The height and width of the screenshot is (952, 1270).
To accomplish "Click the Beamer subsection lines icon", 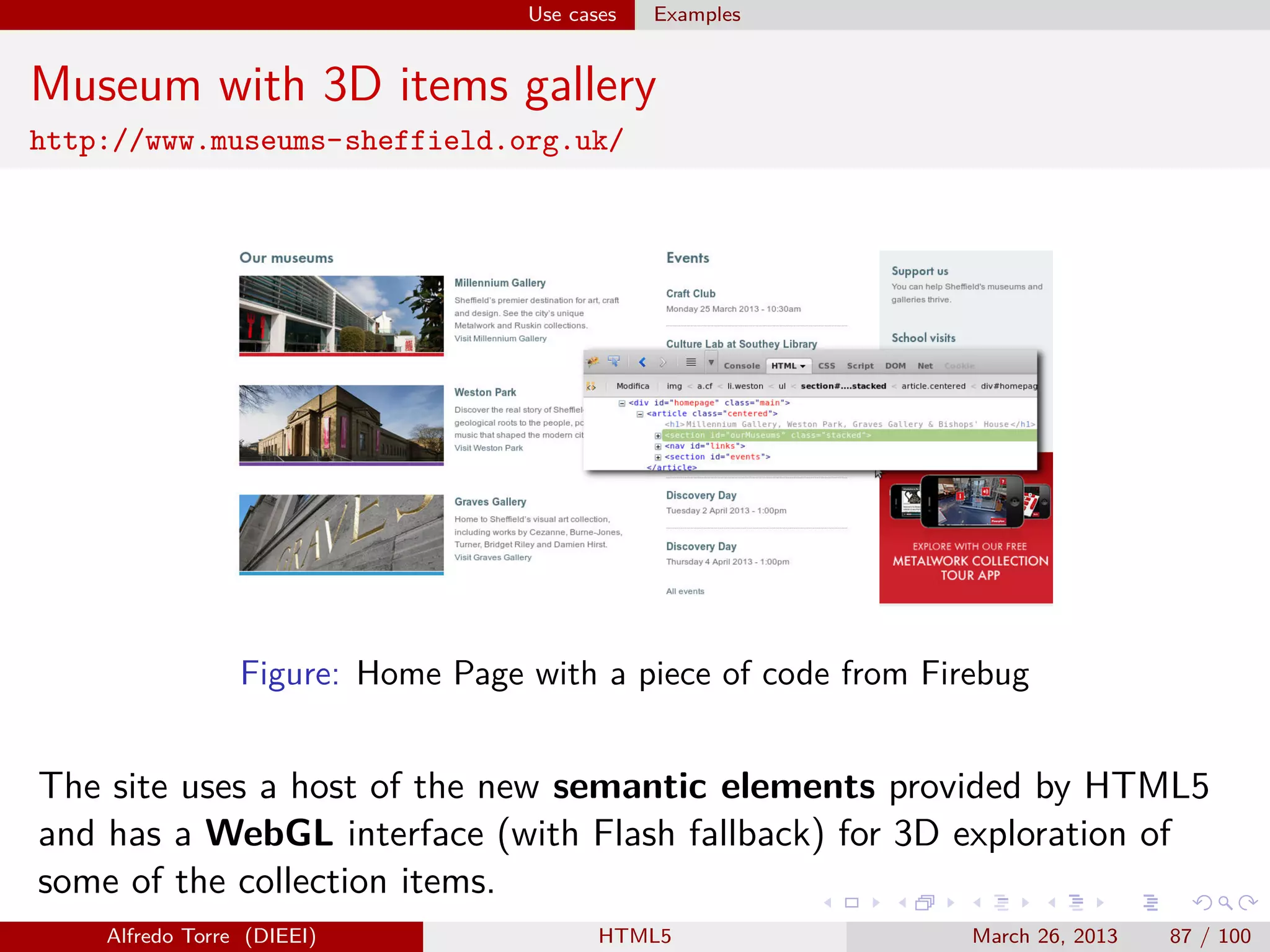I will click(1001, 902).
